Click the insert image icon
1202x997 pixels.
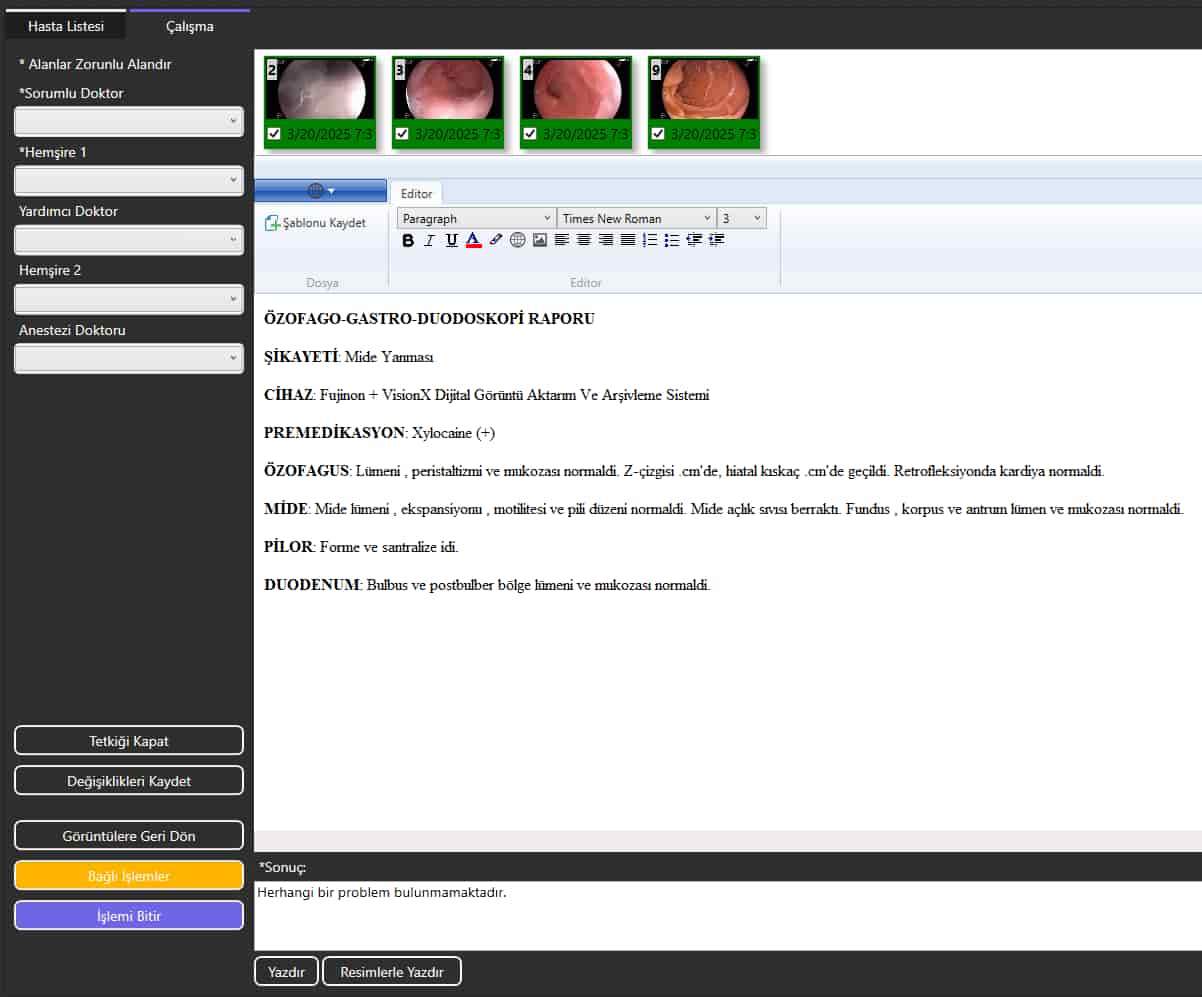(x=540, y=240)
